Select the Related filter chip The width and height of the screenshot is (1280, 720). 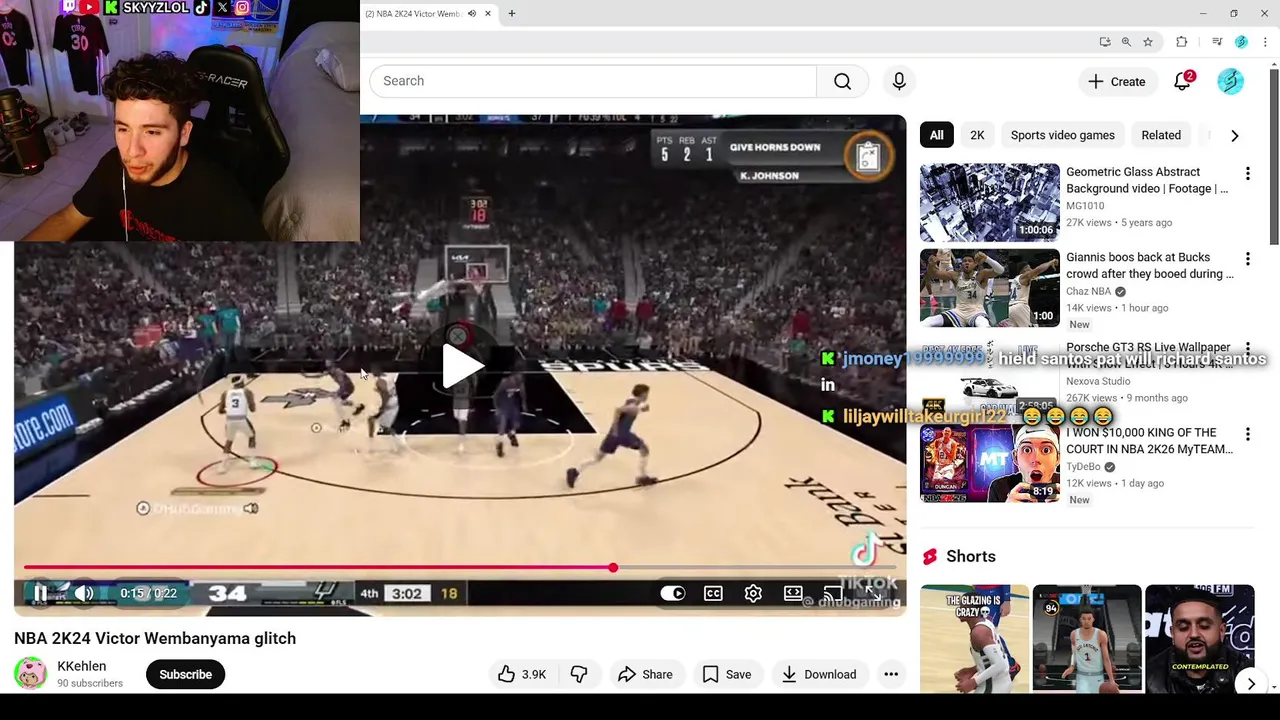(x=1161, y=135)
